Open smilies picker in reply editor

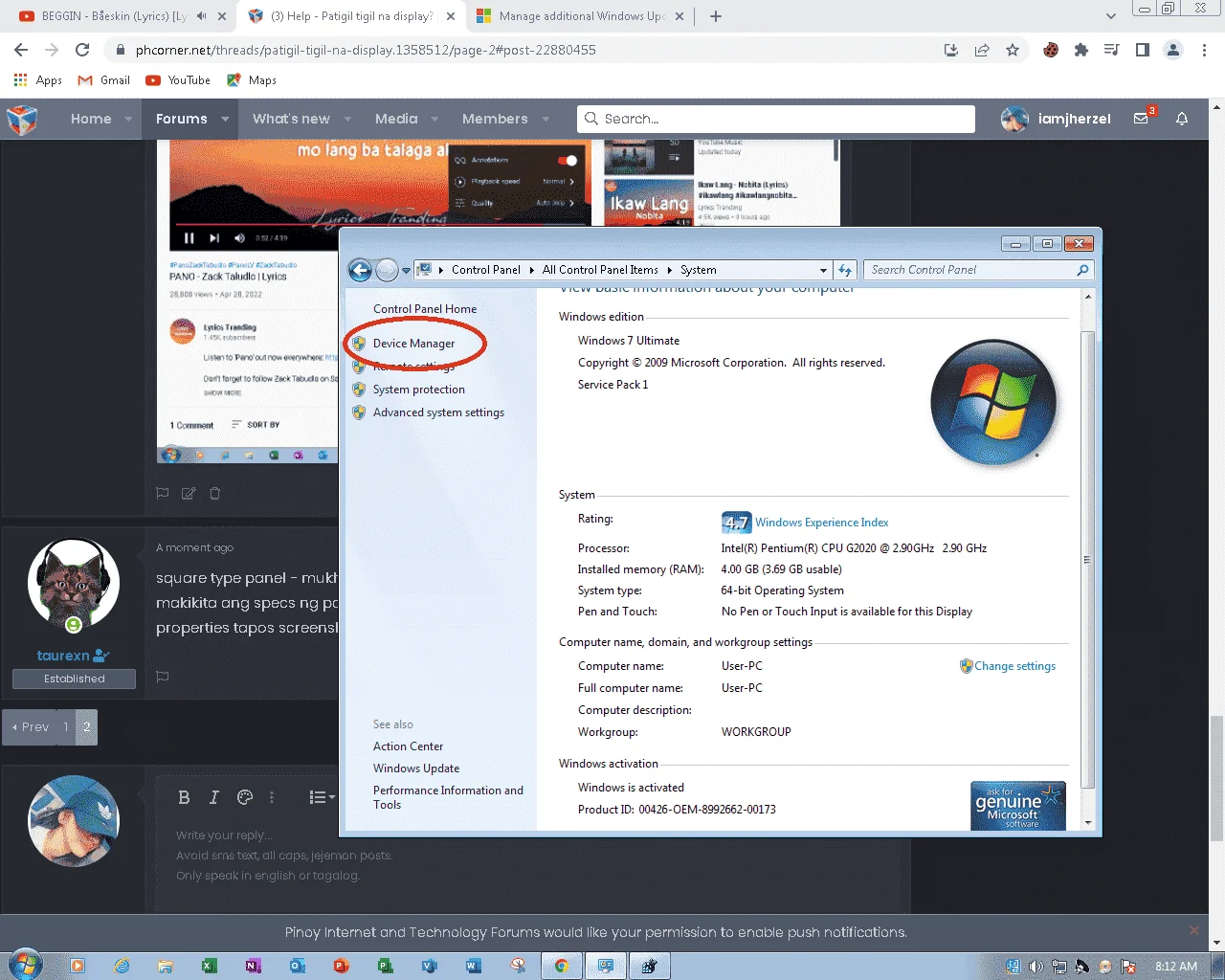(x=245, y=797)
